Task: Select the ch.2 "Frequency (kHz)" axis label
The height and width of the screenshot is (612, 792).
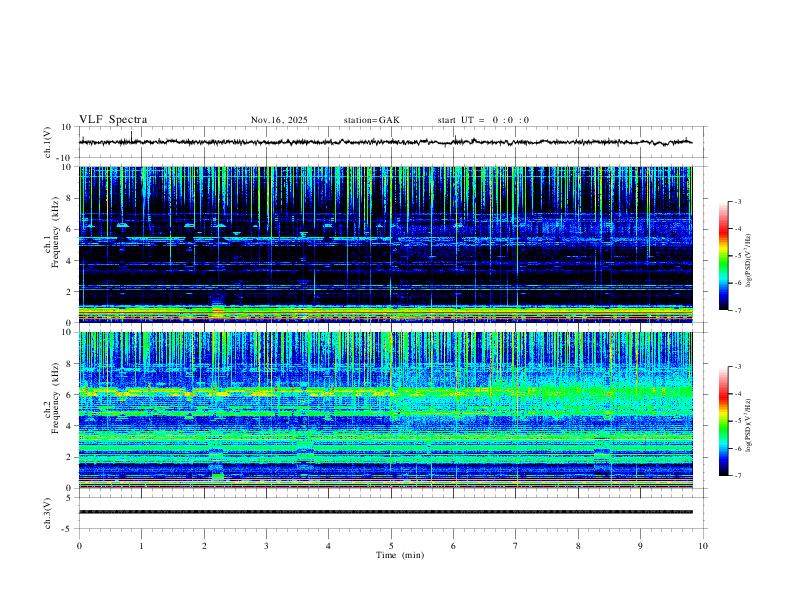Action: [55, 398]
